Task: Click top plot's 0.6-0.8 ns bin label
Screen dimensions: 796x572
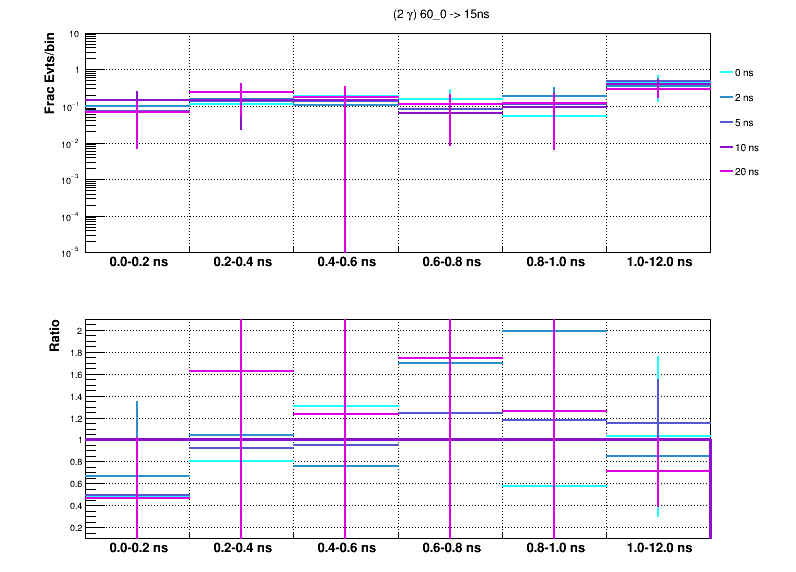Action: (x=449, y=262)
